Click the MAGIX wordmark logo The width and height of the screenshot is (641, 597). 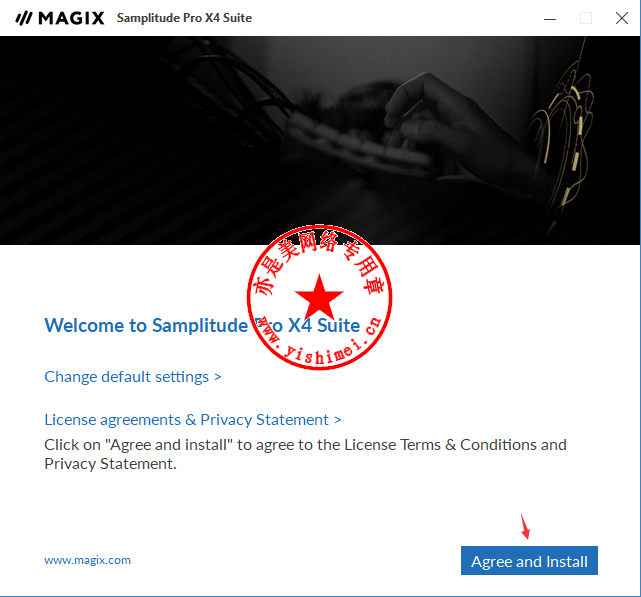71,18
